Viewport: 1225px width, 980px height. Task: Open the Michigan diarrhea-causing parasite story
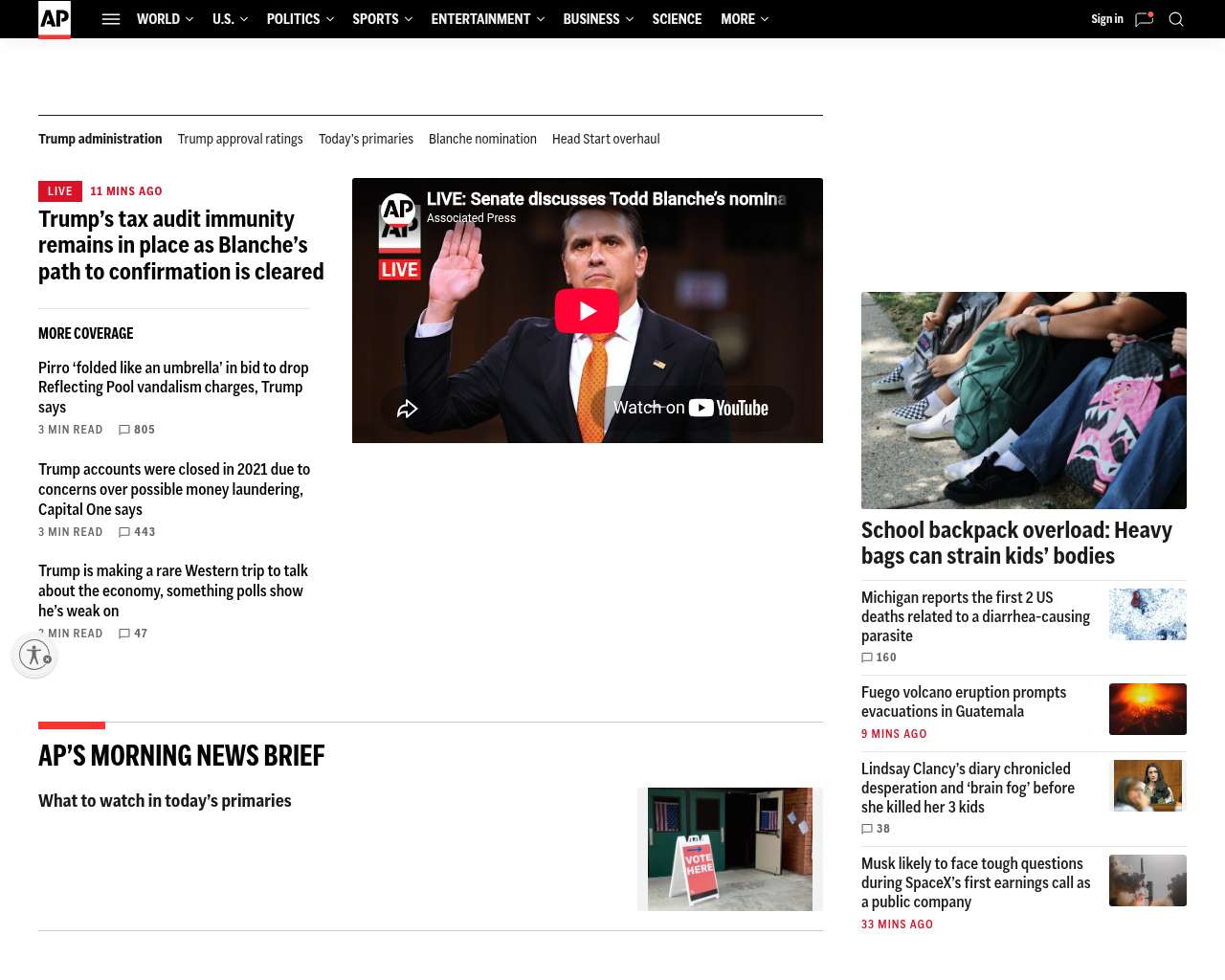pyautogui.click(x=975, y=616)
